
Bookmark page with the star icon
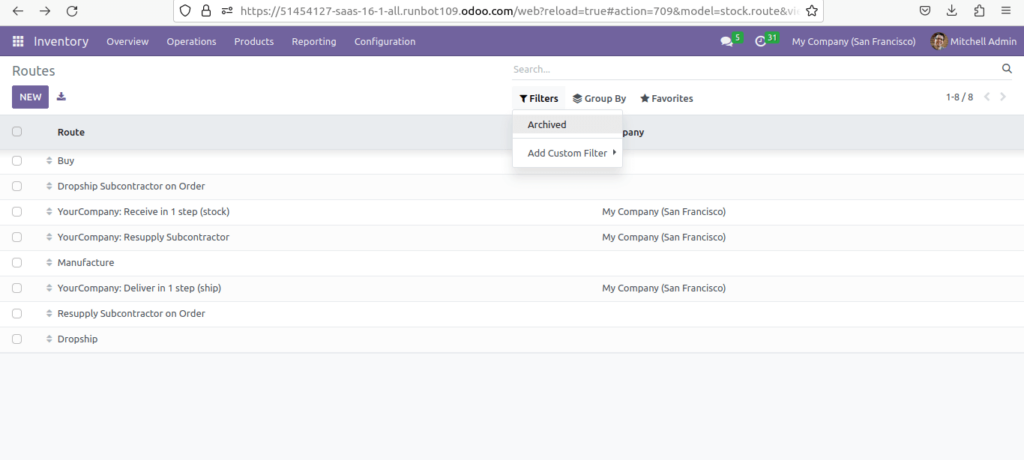pyautogui.click(x=812, y=10)
